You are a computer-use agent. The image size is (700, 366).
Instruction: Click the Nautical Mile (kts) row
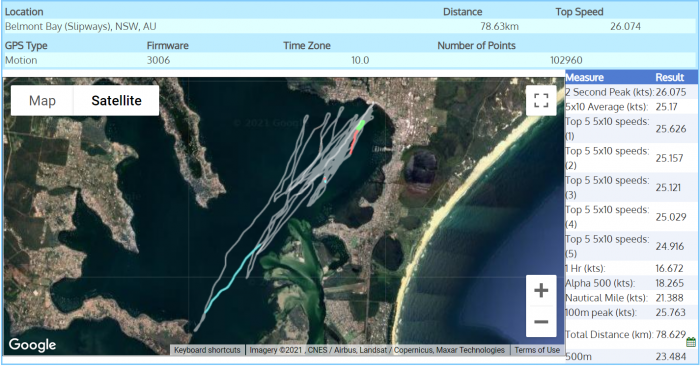(x=631, y=298)
